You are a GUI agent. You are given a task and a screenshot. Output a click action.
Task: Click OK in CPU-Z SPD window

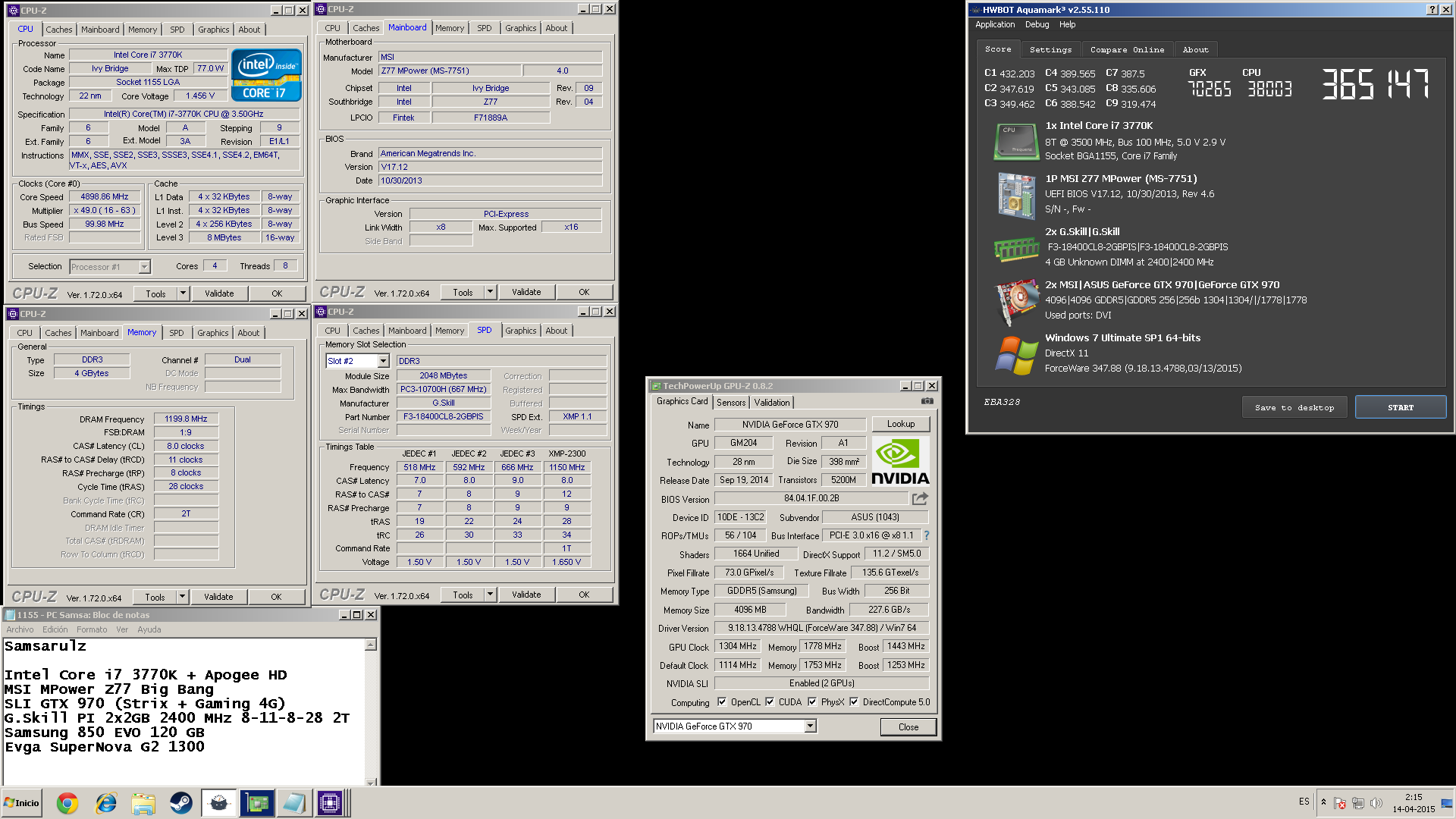(584, 595)
